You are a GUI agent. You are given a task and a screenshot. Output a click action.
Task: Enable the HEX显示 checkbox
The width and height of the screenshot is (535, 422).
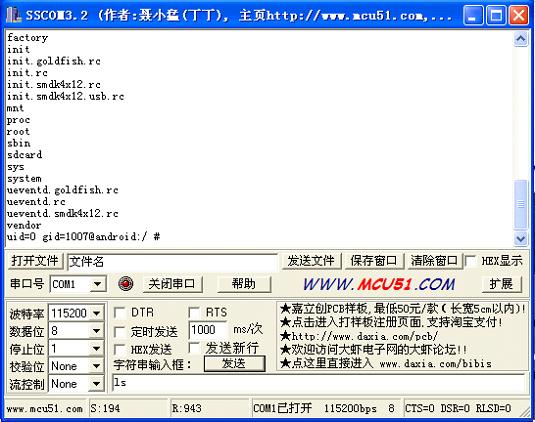tap(471, 261)
